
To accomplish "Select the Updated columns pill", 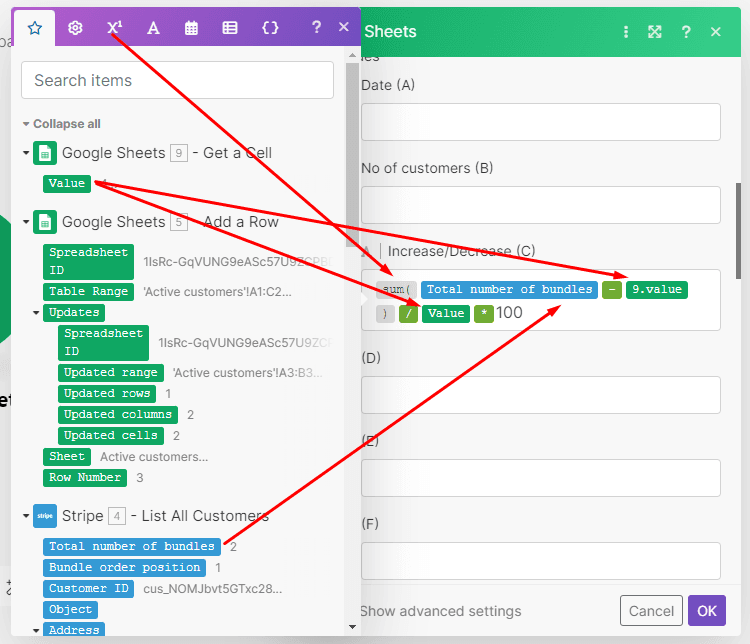I will [x=118, y=415].
